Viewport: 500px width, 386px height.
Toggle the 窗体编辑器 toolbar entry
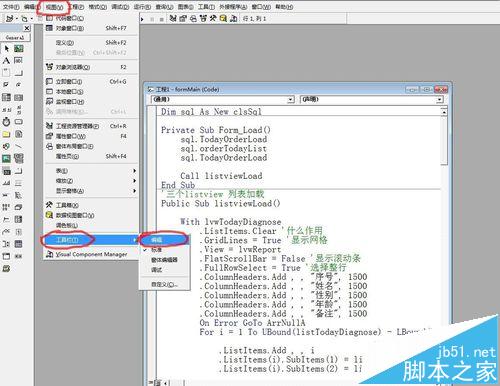(x=165, y=260)
